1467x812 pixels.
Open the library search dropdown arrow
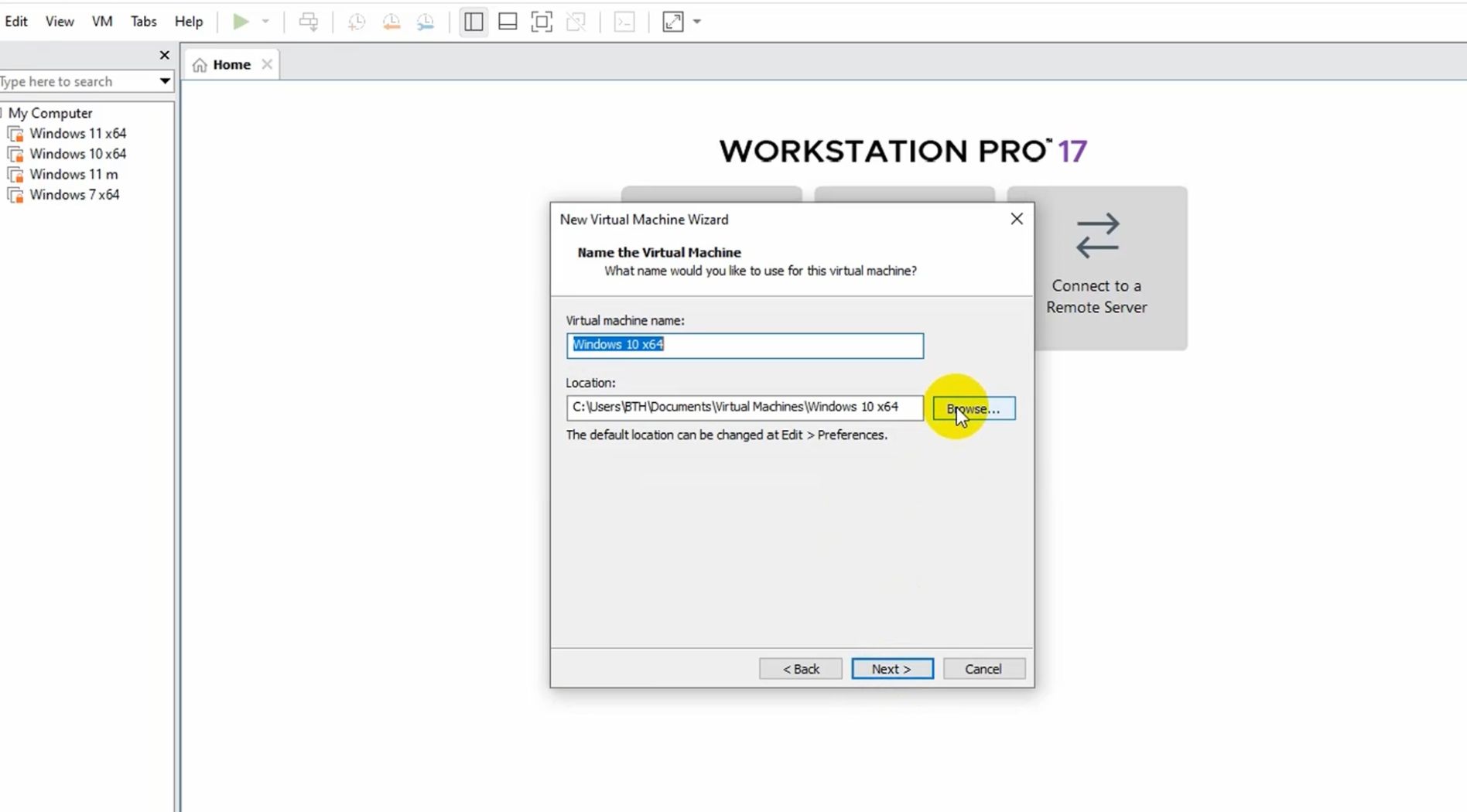pos(165,81)
